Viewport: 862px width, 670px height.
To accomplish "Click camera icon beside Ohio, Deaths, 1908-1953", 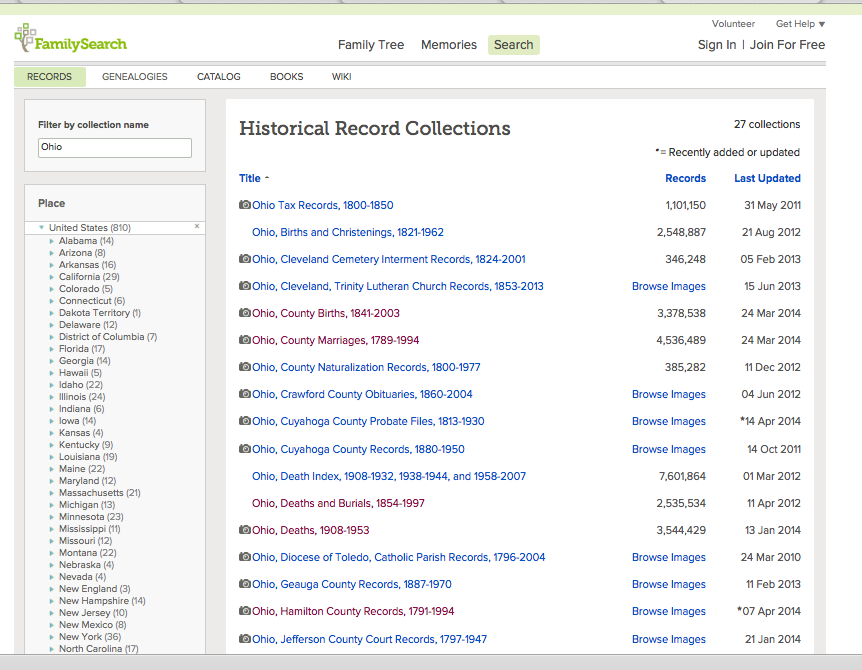I will [x=245, y=530].
